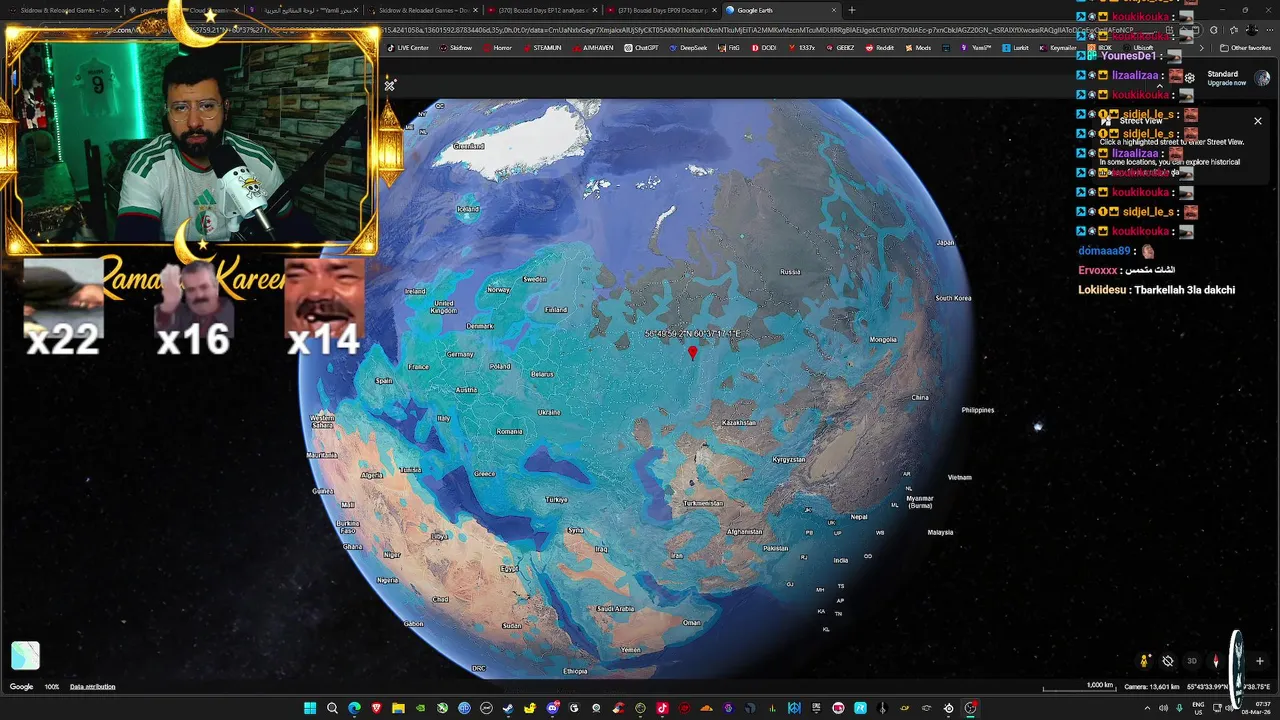Click the Saudi Arabia label
1280x720 pixels.
point(615,609)
